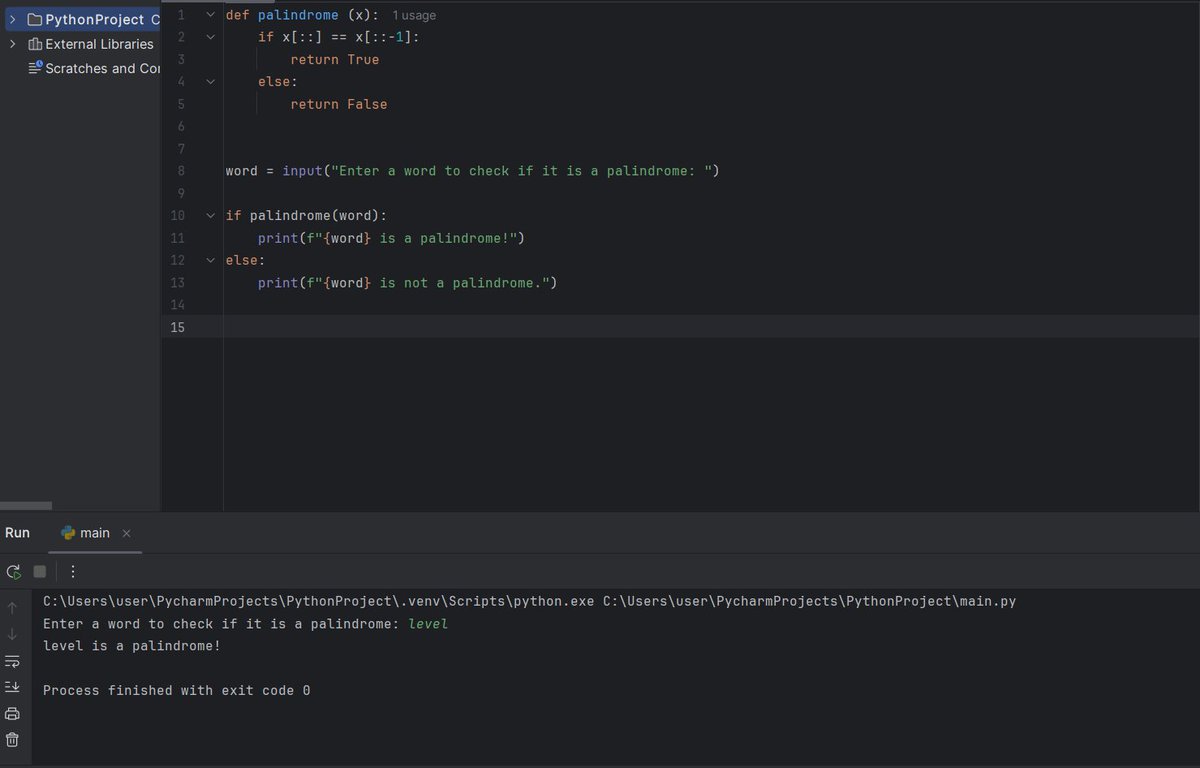Collapse the palindrome function fold
The height and width of the screenshot is (768, 1200).
(209, 15)
